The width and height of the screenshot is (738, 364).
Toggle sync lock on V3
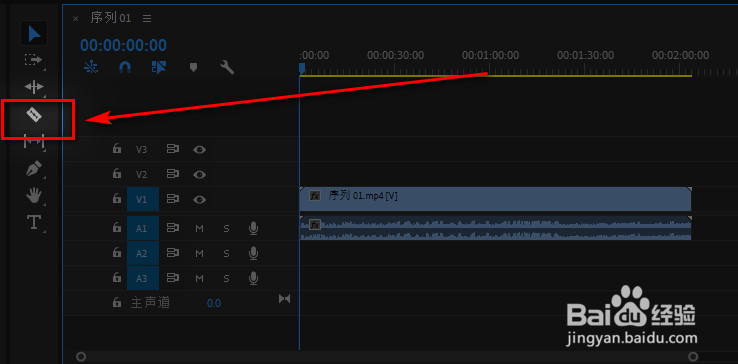click(x=173, y=149)
